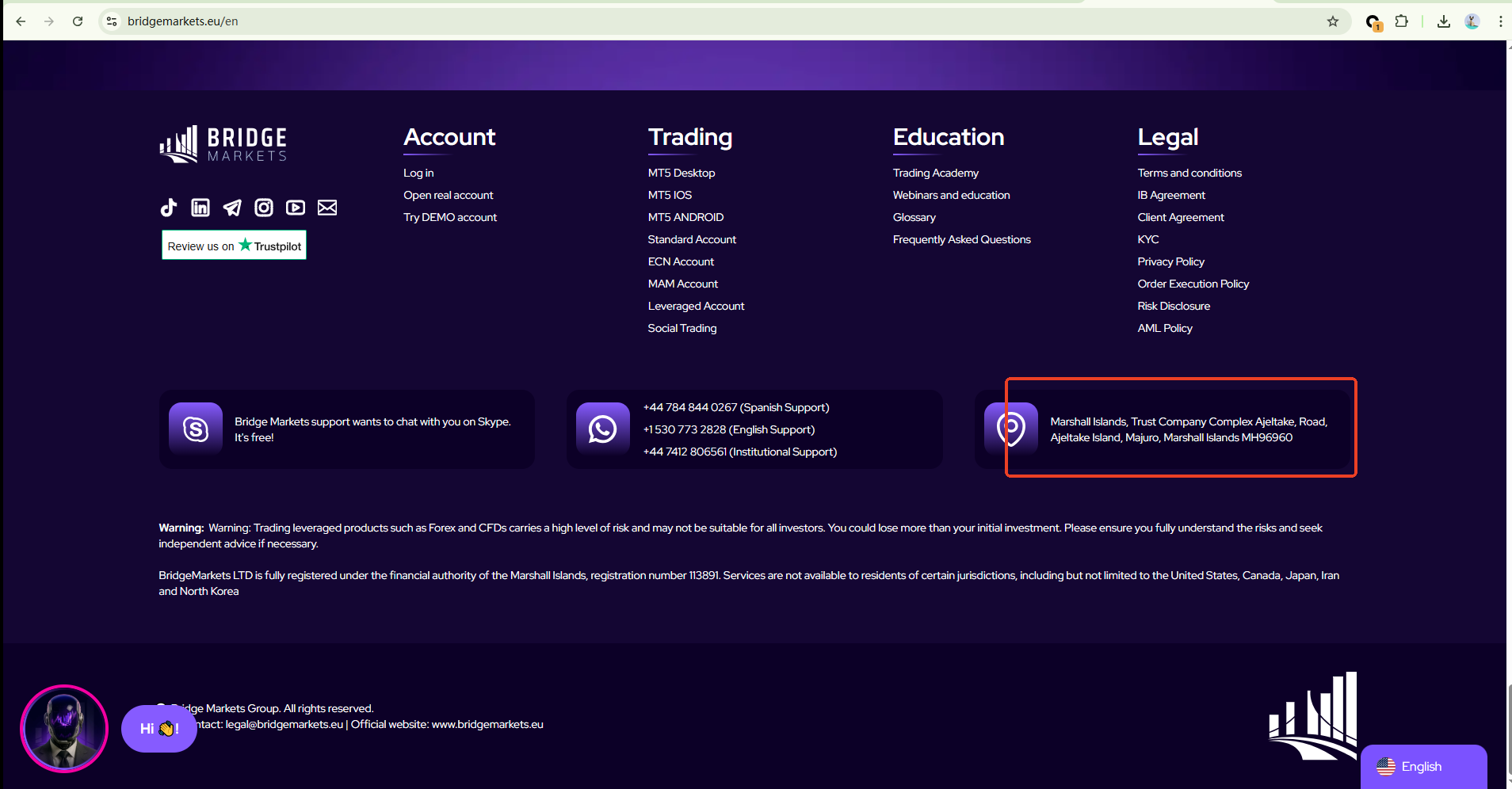This screenshot has width=1512, height=789.
Task: Click the www.bridgemarkets.eu official website link
Action: pos(487,724)
